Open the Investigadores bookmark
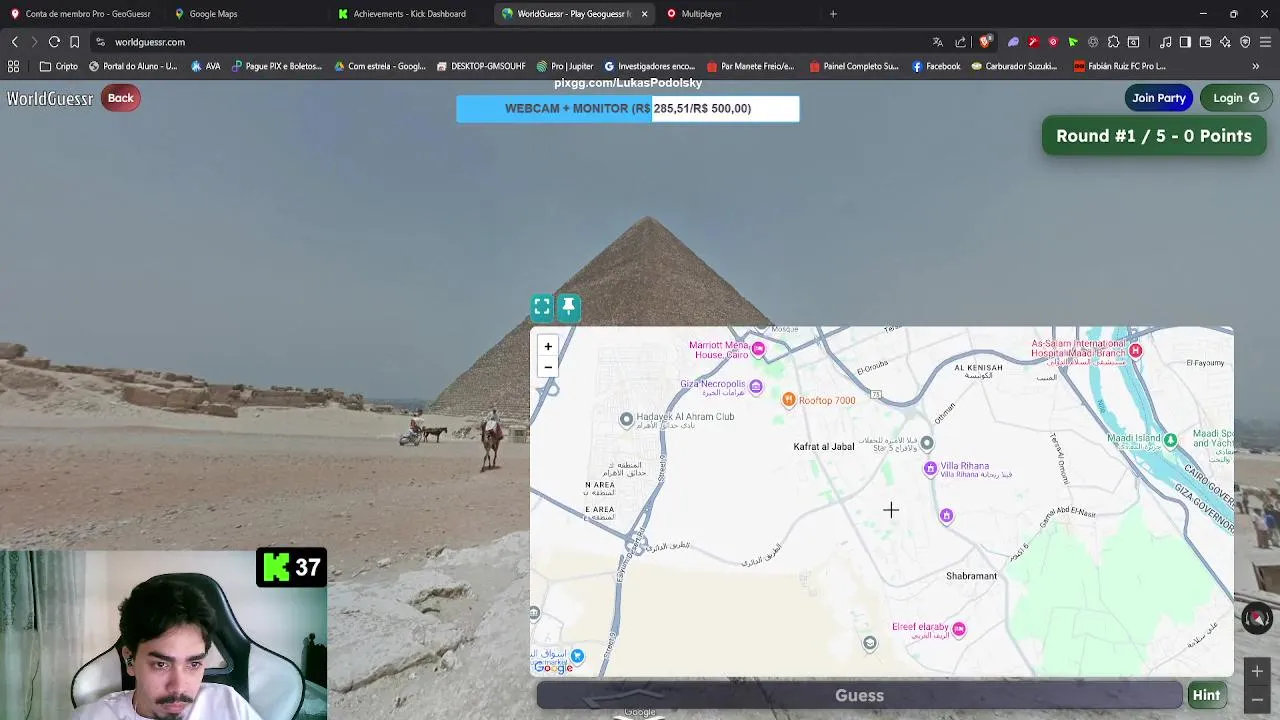This screenshot has height=720, width=1280. pos(649,66)
